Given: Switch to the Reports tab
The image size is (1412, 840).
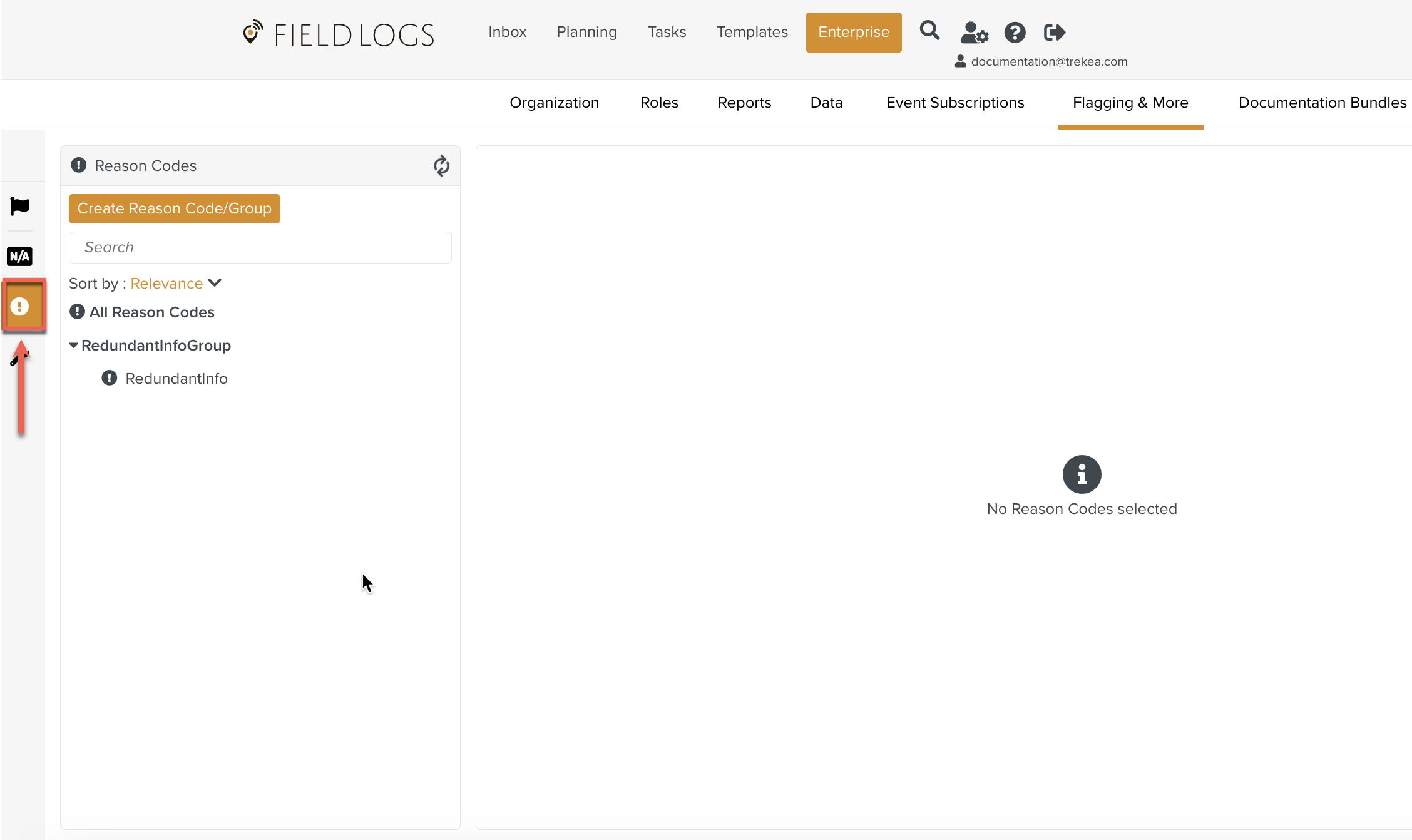Looking at the screenshot, I should pos(744,103).
